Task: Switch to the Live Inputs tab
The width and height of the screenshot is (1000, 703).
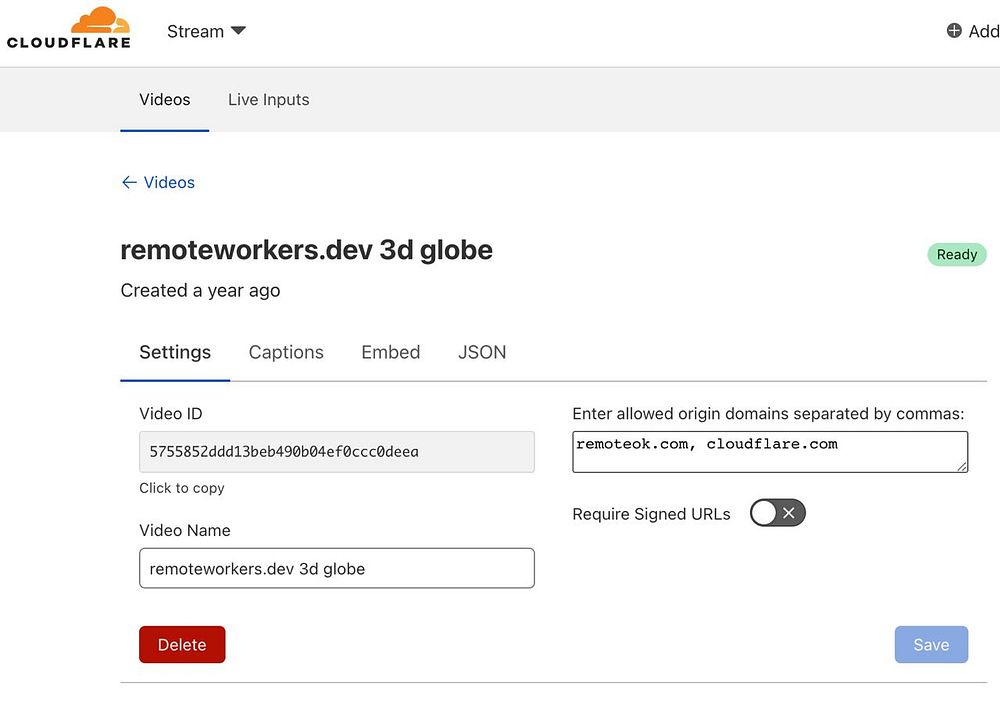Action: click(268, 100)
